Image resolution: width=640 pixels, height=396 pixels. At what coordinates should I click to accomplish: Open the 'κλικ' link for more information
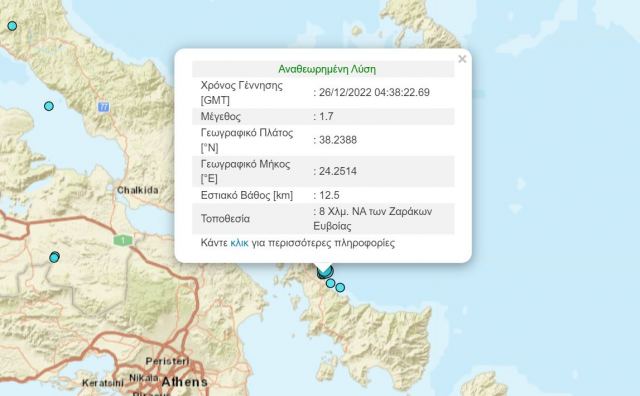(239, 243)
